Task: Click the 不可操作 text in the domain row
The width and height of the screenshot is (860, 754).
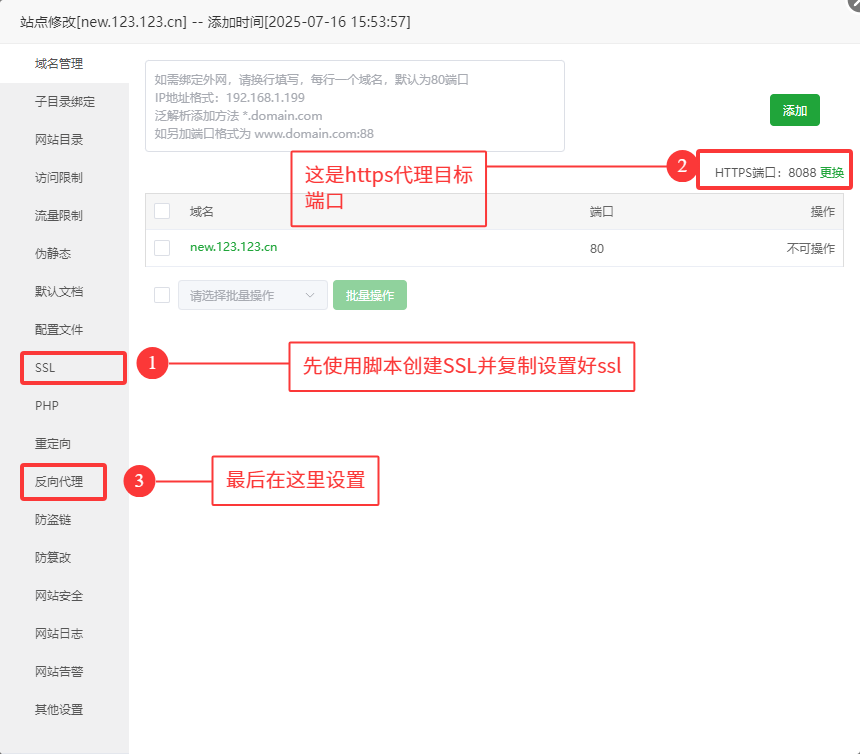Action: (811, 248)
